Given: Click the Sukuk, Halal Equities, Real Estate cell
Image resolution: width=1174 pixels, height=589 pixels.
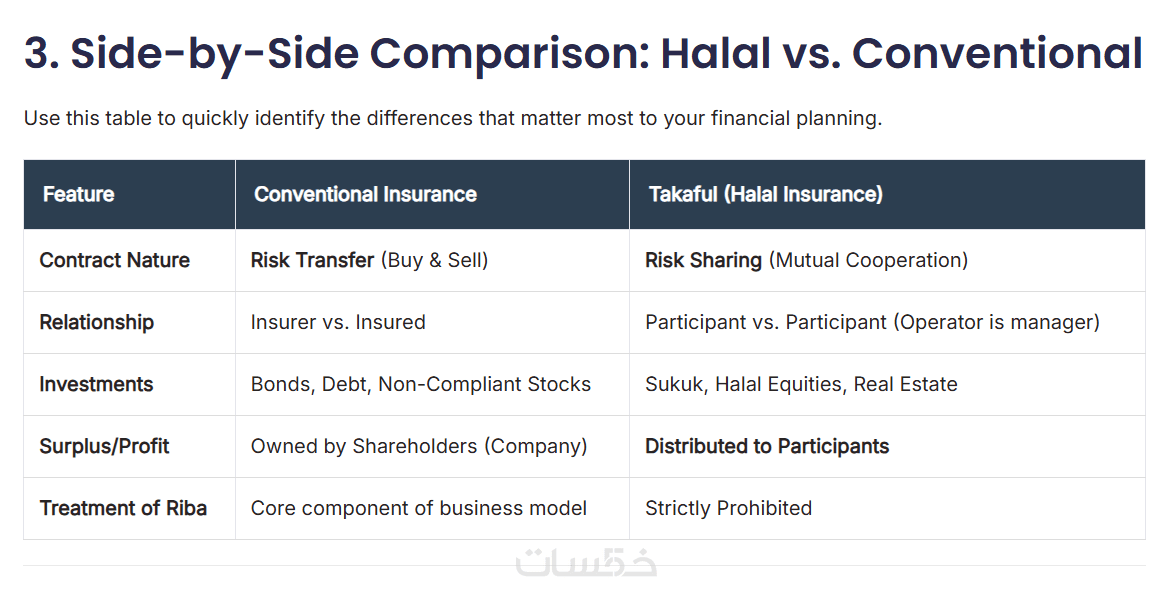Looking at the screenshot, I should click(801, 384).
